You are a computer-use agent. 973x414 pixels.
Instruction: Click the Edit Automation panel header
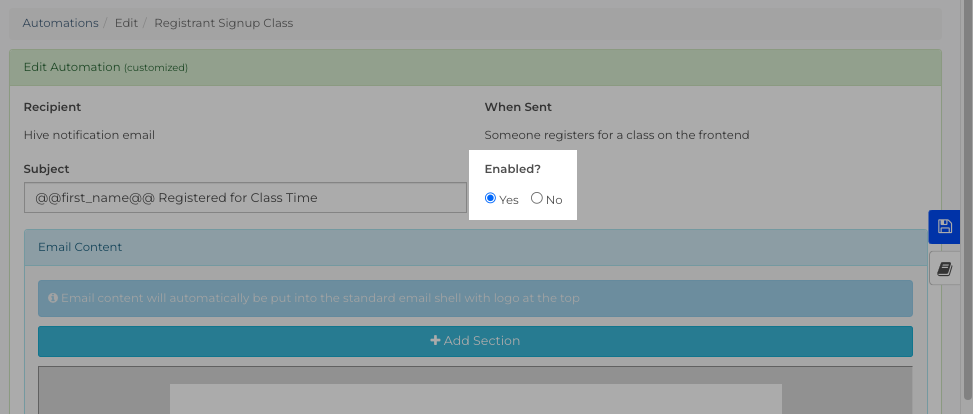pyautogui.click(x=475, y=67)
